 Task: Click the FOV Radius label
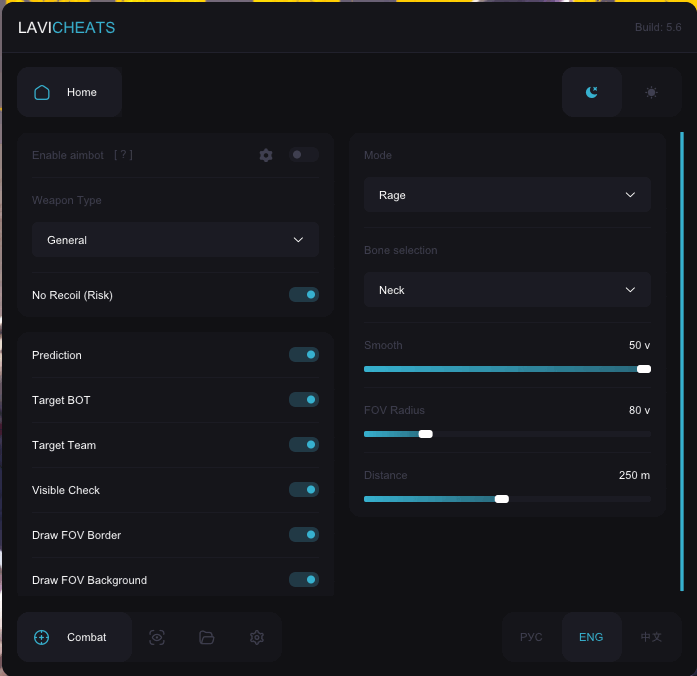pos(394,410)
